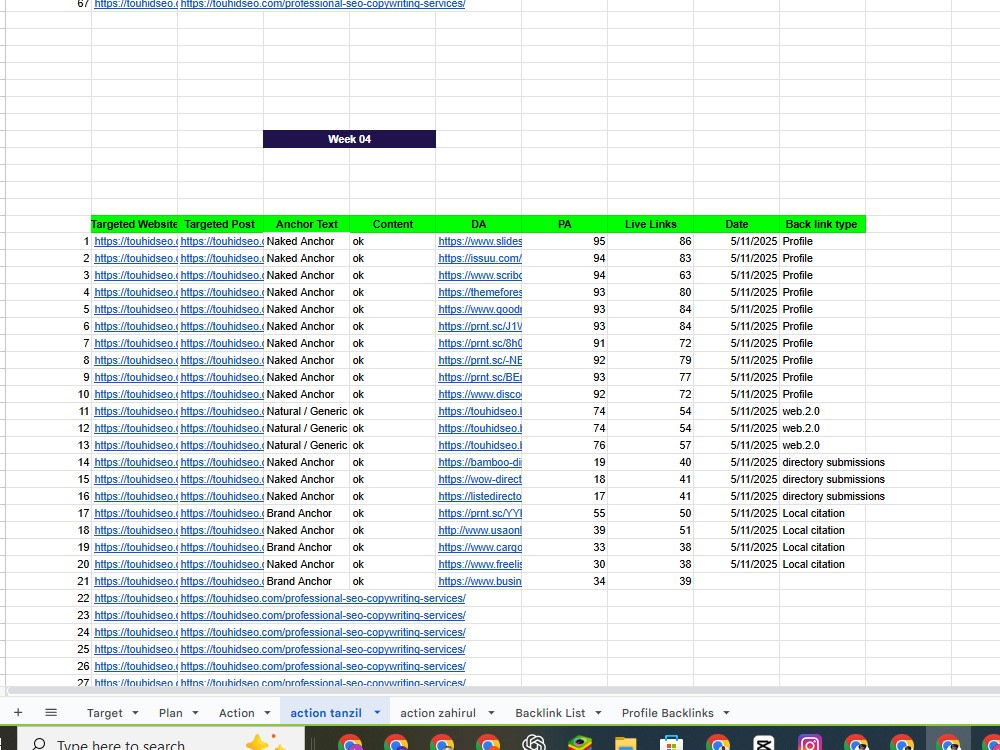Select the Targeted Post header cell

[x=220, y=224]
